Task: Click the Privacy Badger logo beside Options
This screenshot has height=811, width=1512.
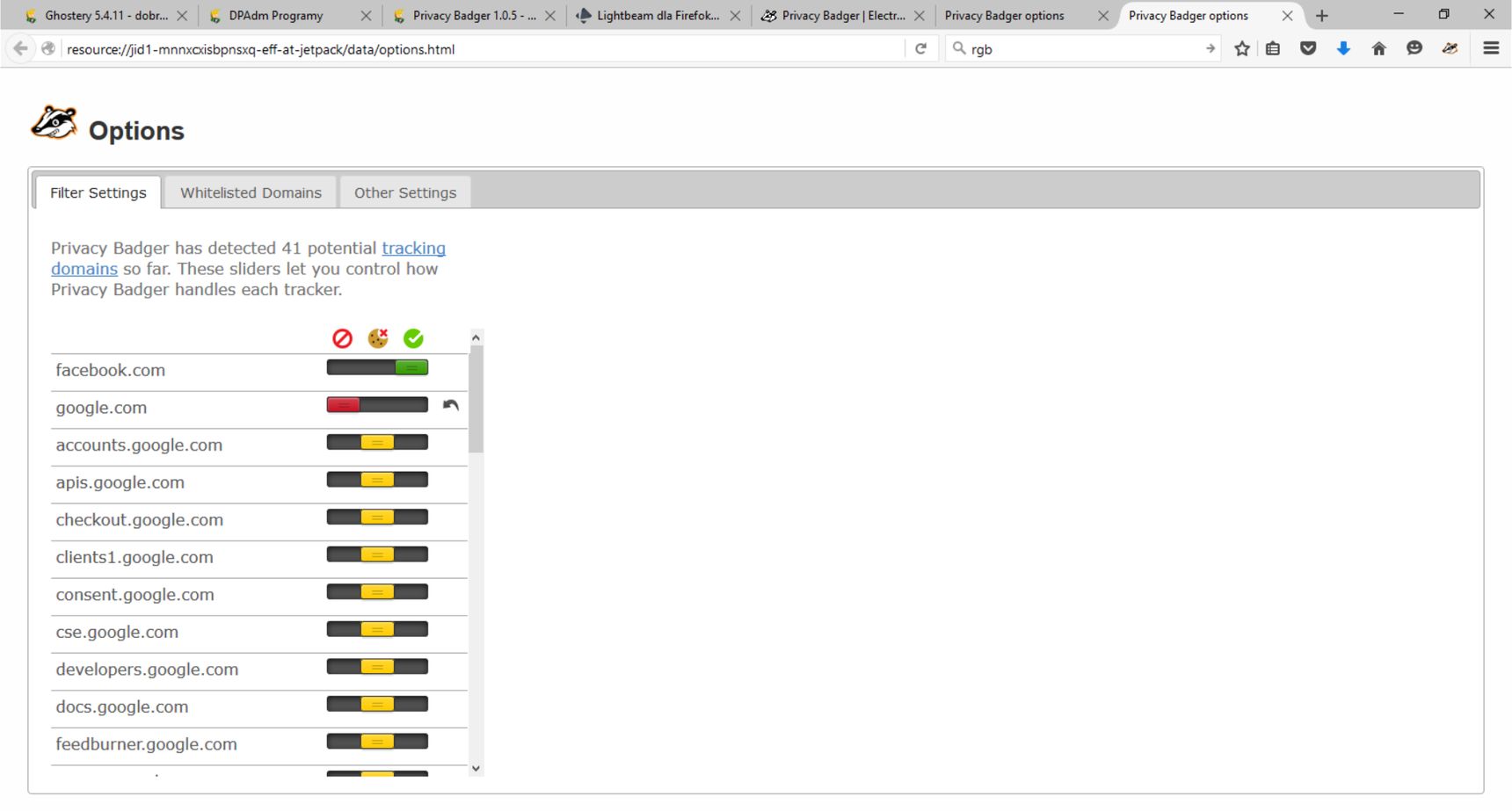Action: (55, 122)
